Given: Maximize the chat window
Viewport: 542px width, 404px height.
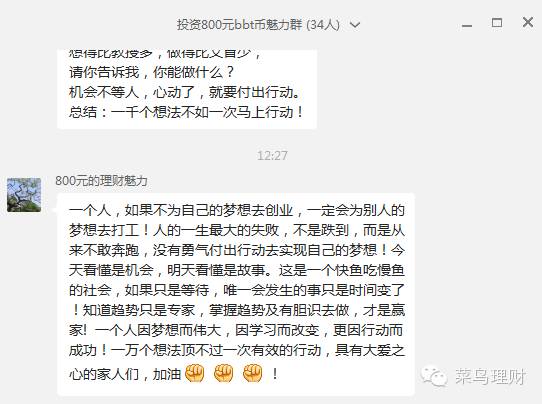Looking at the screenshot, I should [497, 23].
